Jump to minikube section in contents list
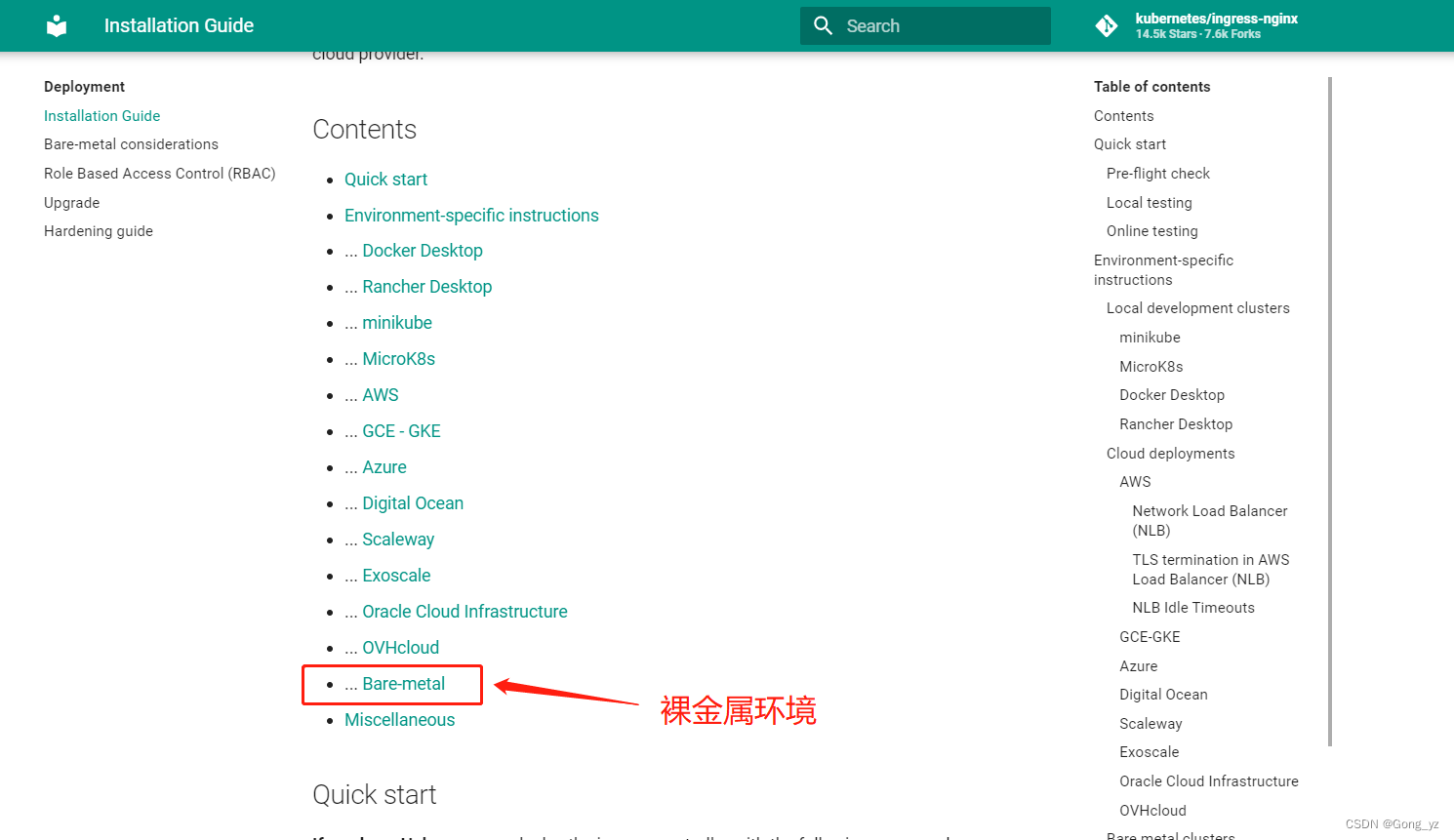Viewport: 1454px width, 840px height. (x=397, y=323)
